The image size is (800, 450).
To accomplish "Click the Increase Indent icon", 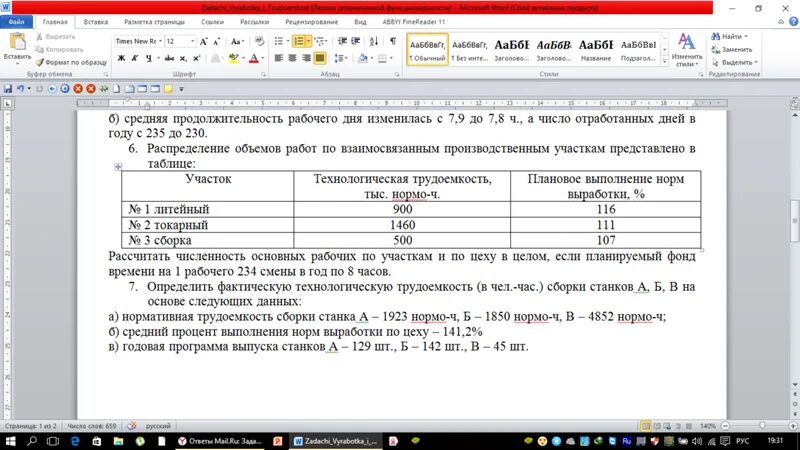I will [x=356, y=41].
